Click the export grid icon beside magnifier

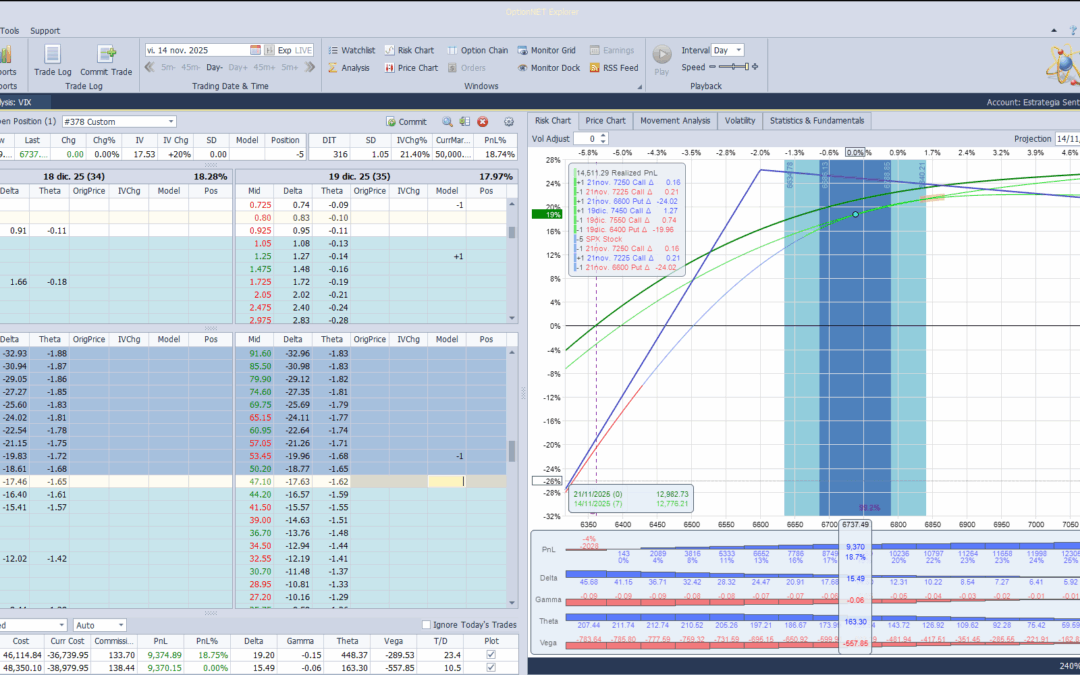(465, 122)
